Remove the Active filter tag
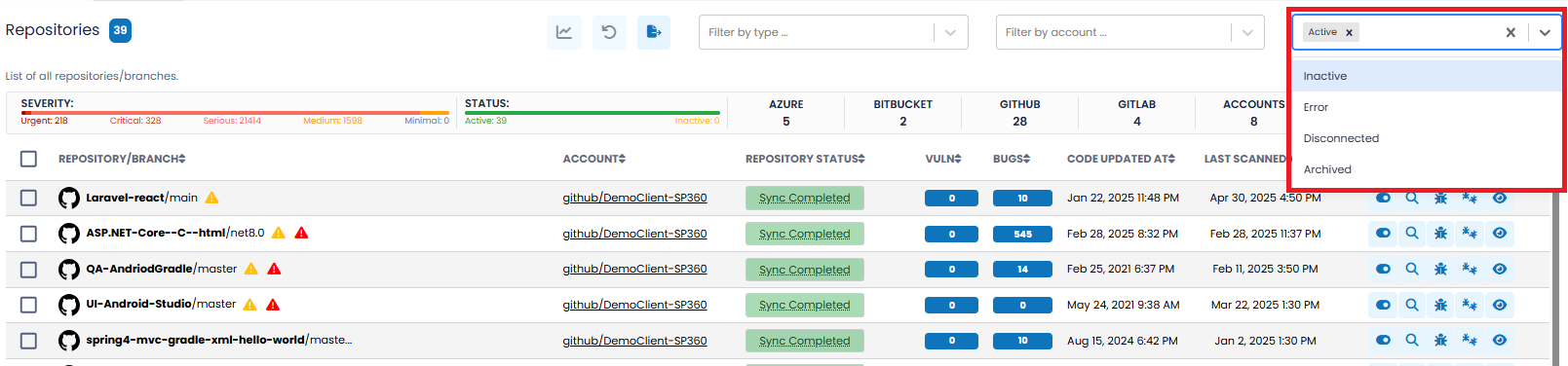 [1349, 32]
